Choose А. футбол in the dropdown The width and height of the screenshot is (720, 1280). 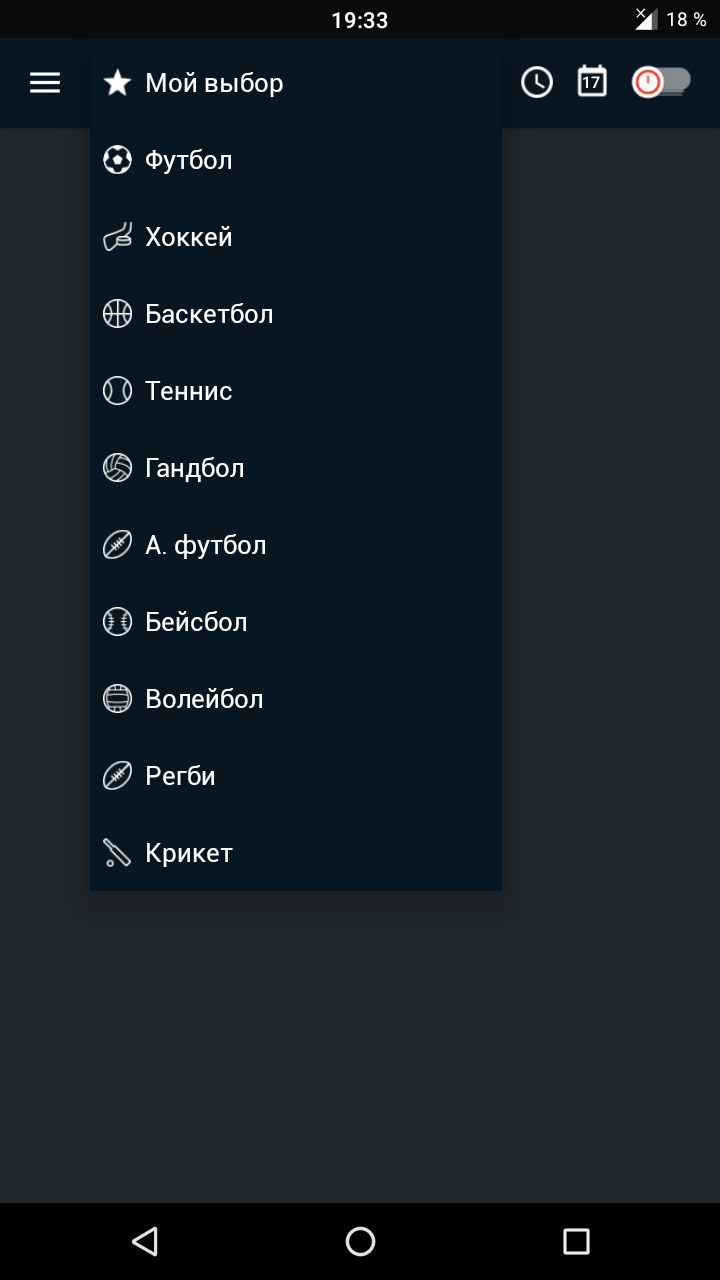(296, 545)
